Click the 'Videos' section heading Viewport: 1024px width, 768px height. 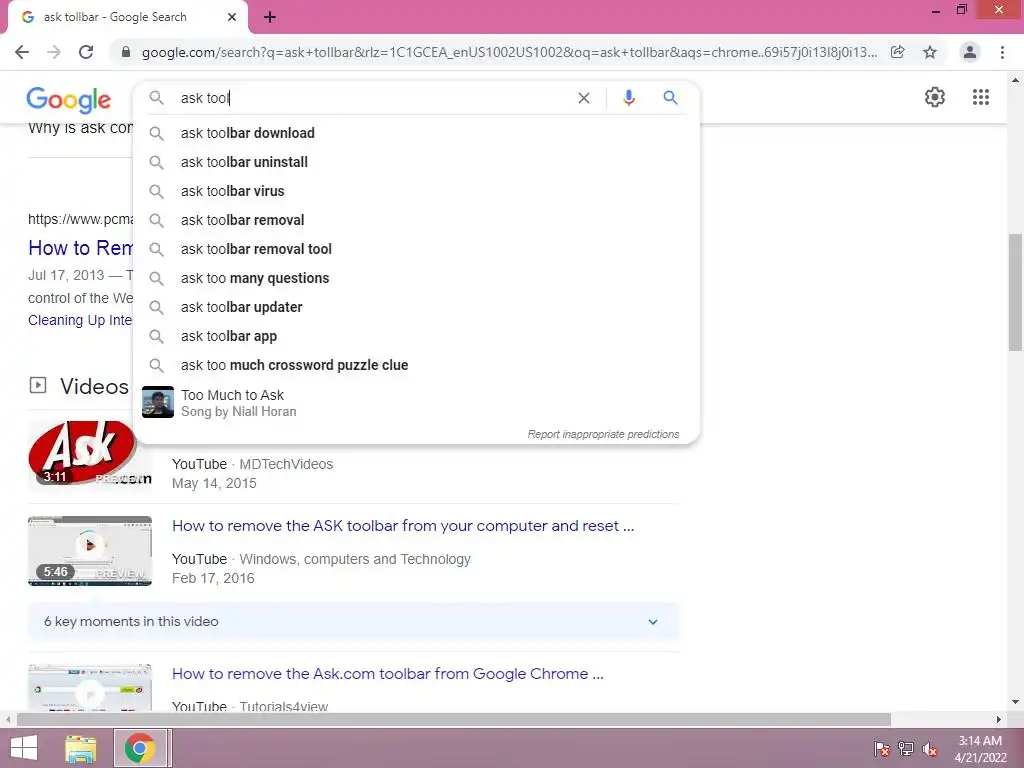pyautogui.click(x=94, y=386)
